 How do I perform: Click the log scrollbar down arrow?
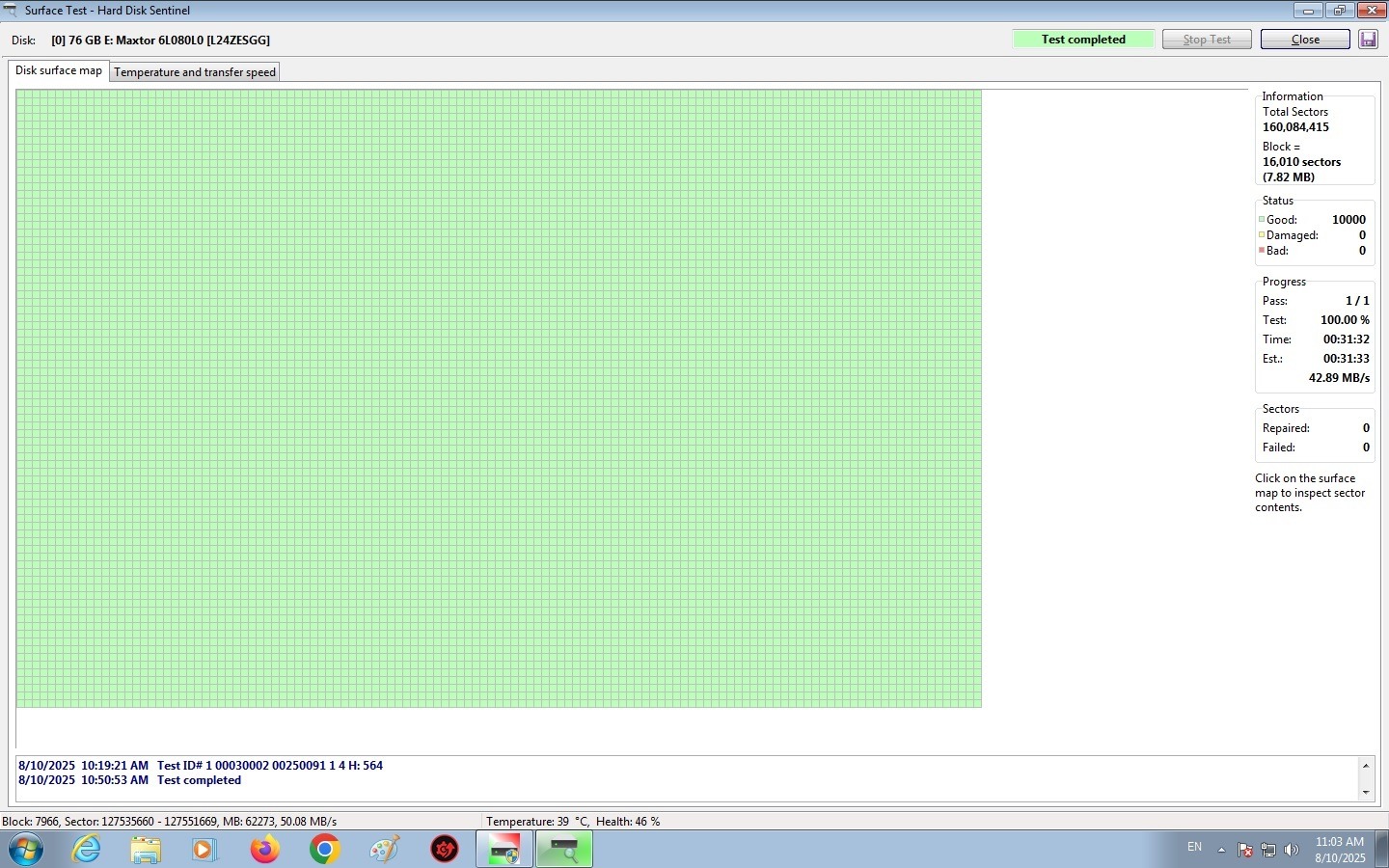pyautogui.click(x=1366, y=792)
